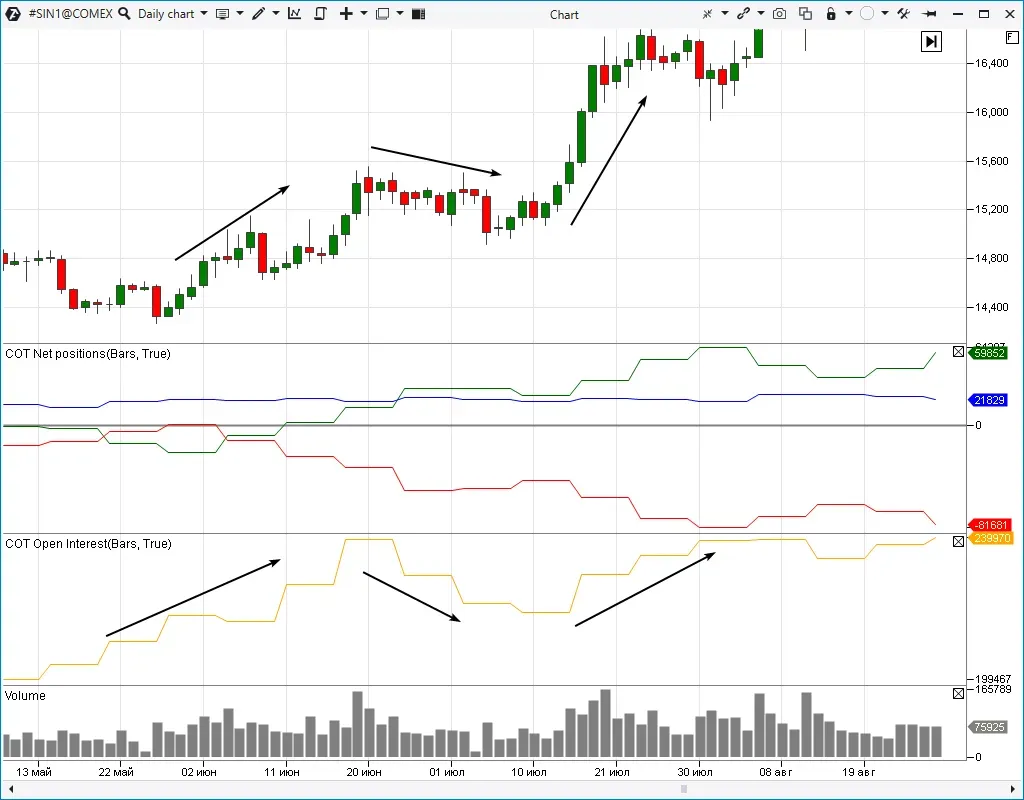Click the 08 авг date label
This screenshot has width=1024, height=800.
776,773
